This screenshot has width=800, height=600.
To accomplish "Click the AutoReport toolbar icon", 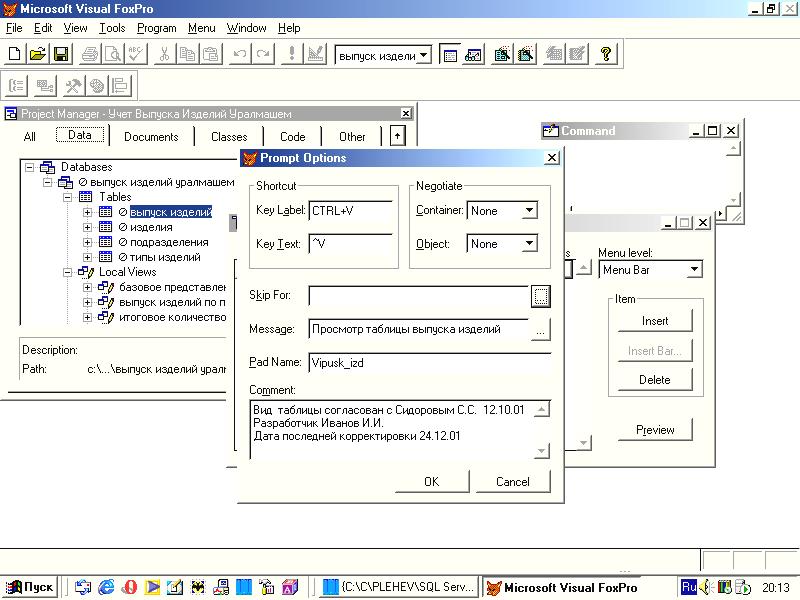I will click(578, 54).
